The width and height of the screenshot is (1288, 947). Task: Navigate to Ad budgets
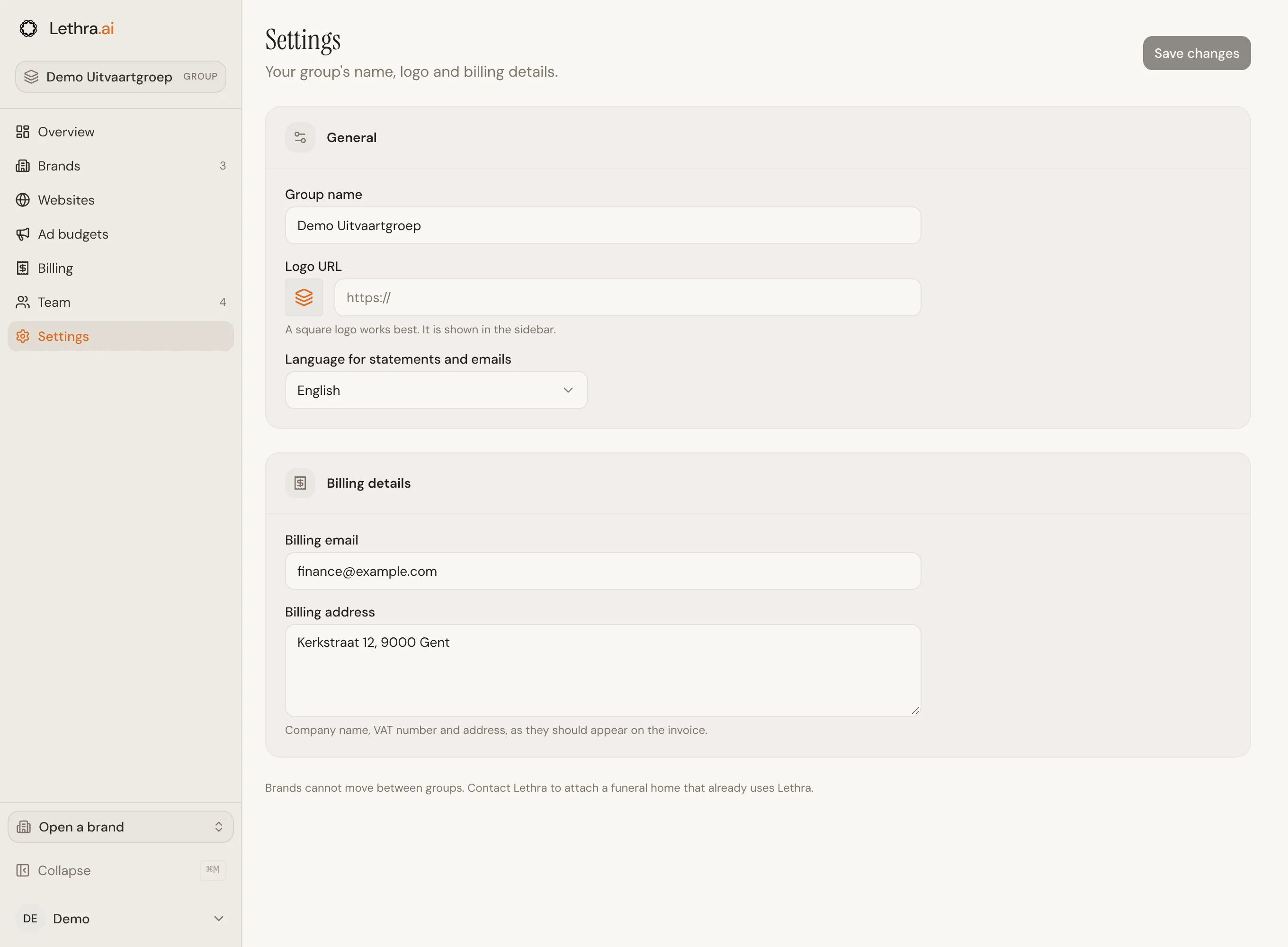click(120, 234)
